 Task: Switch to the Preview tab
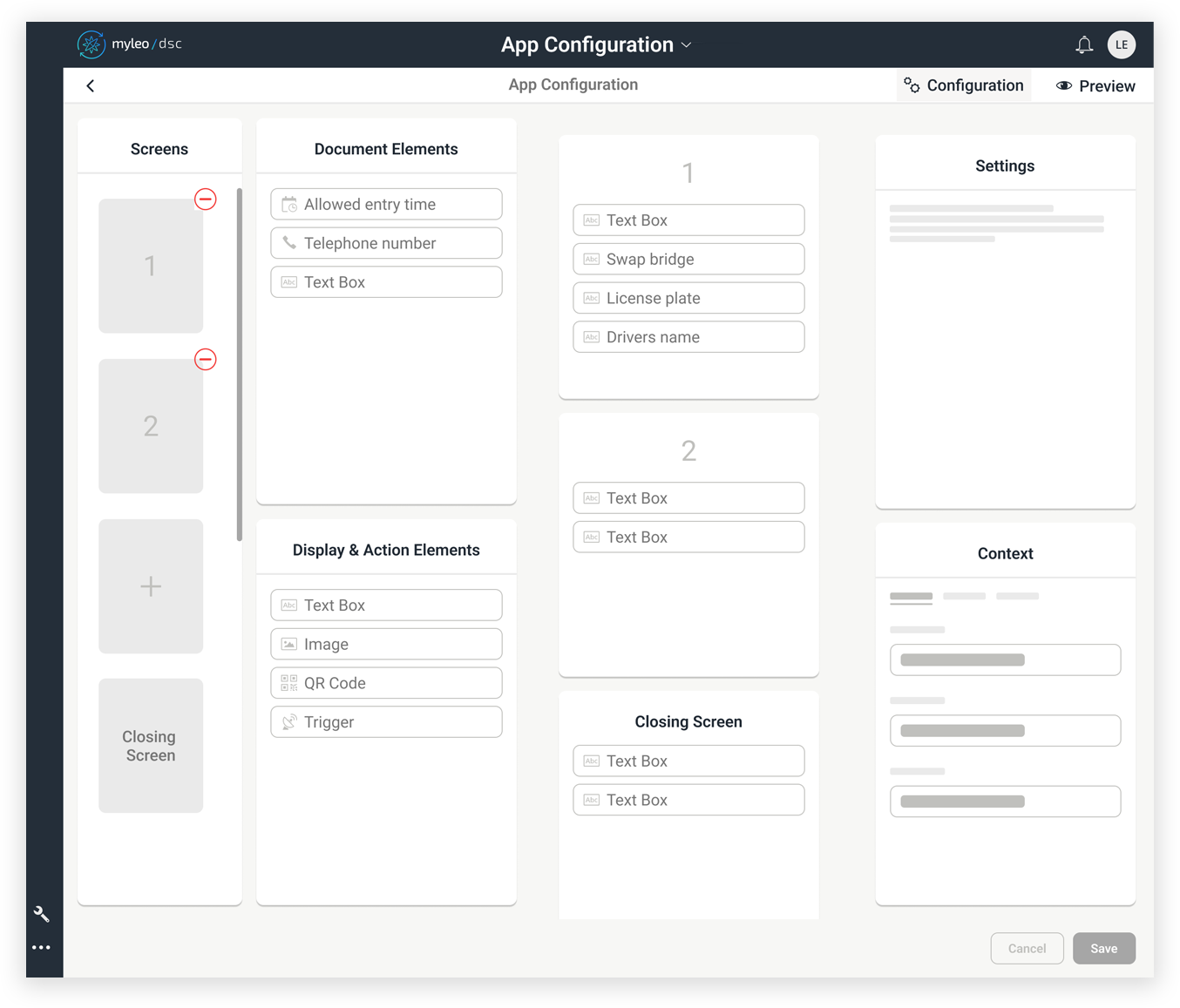[1095, 86]
